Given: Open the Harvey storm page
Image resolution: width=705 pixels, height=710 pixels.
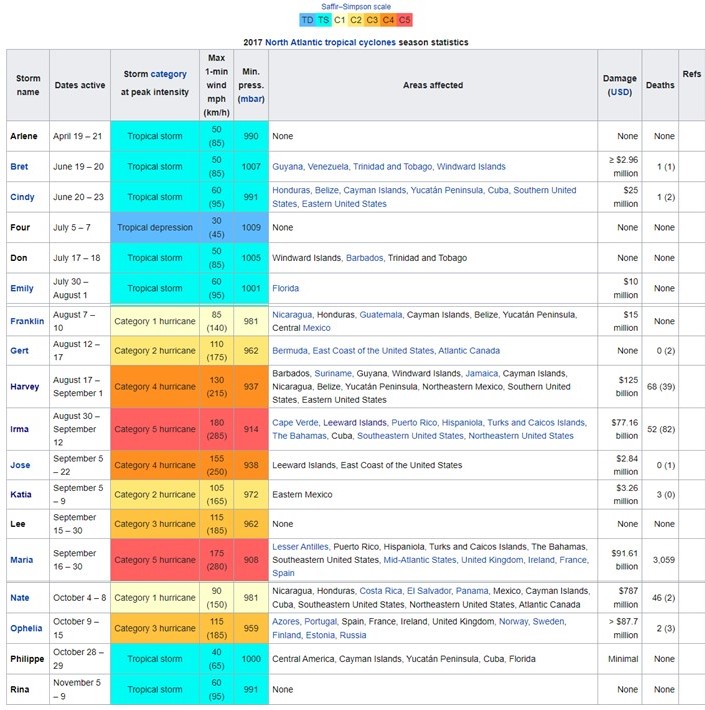Looking at the screenshot, I should tap(25, 387).
